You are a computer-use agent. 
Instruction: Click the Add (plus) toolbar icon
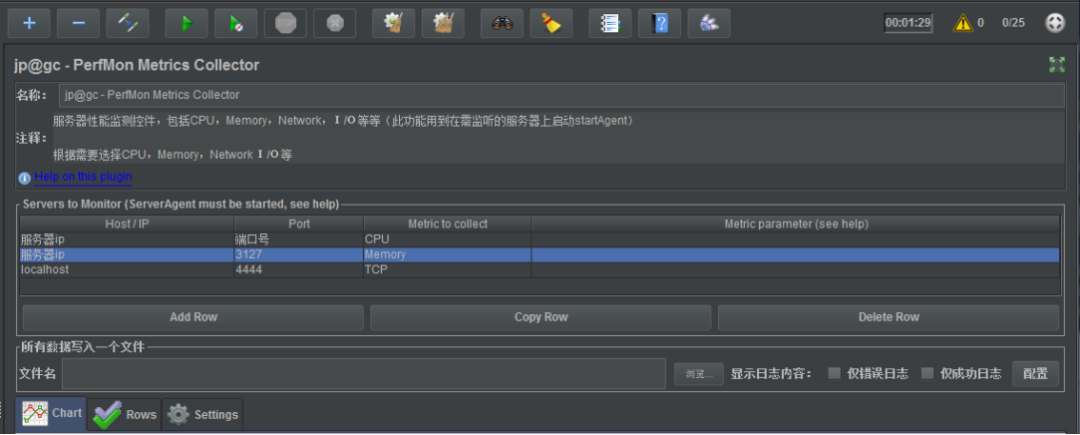click(x=29, y=23)
